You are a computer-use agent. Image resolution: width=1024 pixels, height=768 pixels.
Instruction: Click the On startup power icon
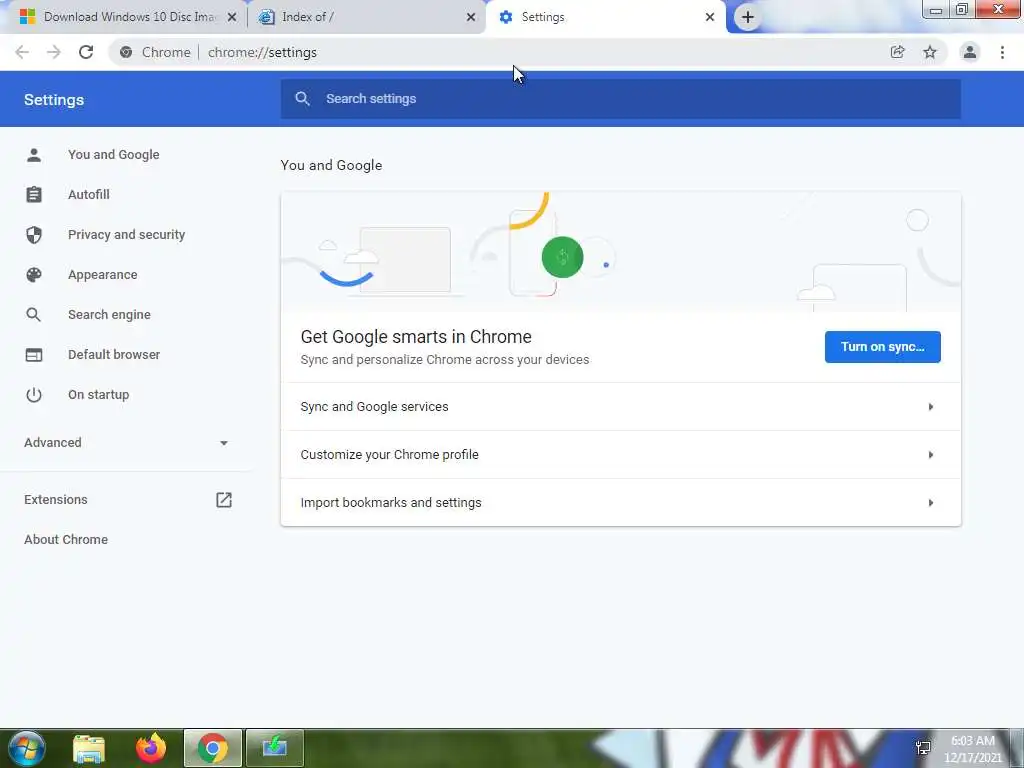click(34, 394)
